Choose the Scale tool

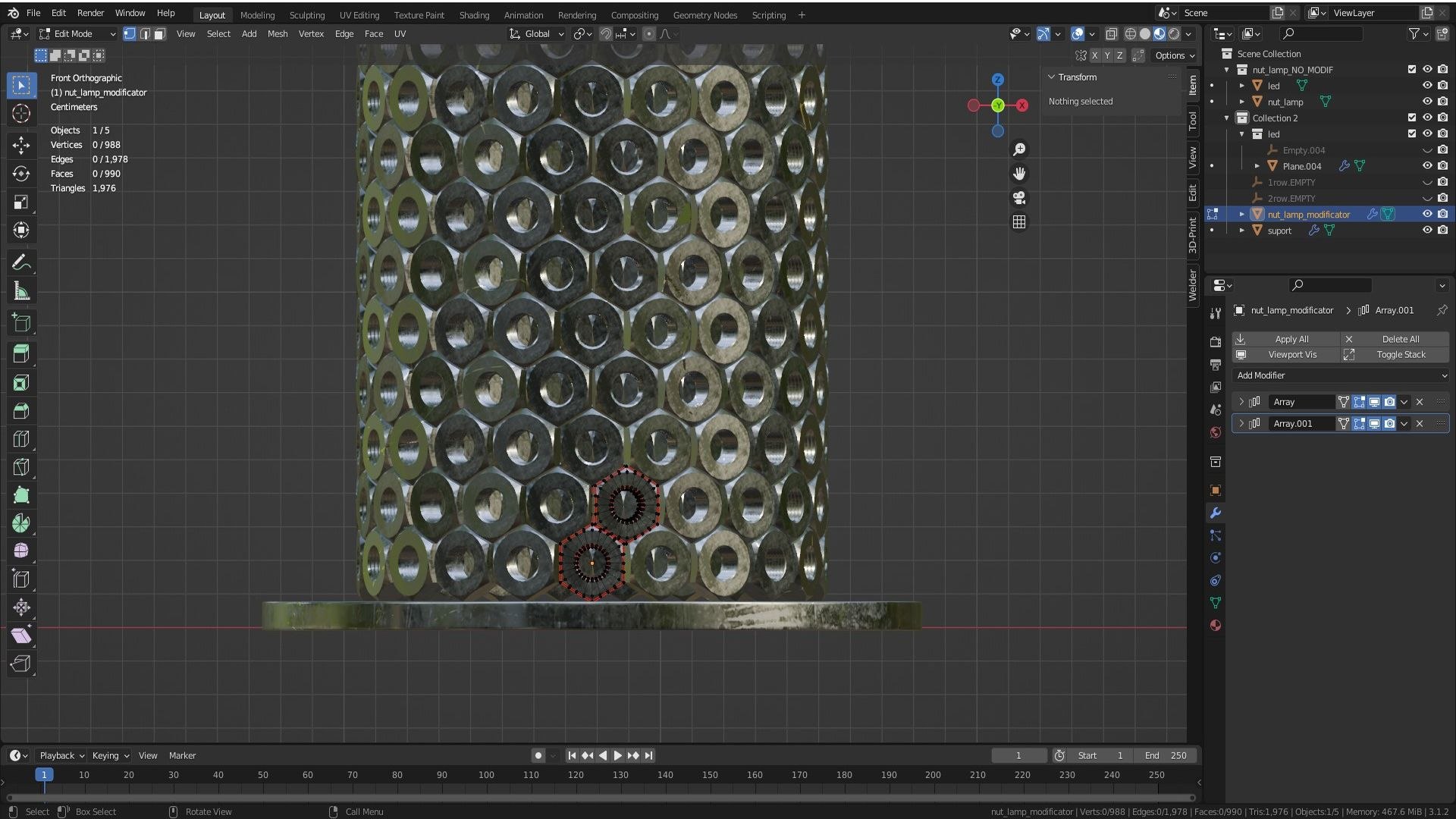pos(21,202)
